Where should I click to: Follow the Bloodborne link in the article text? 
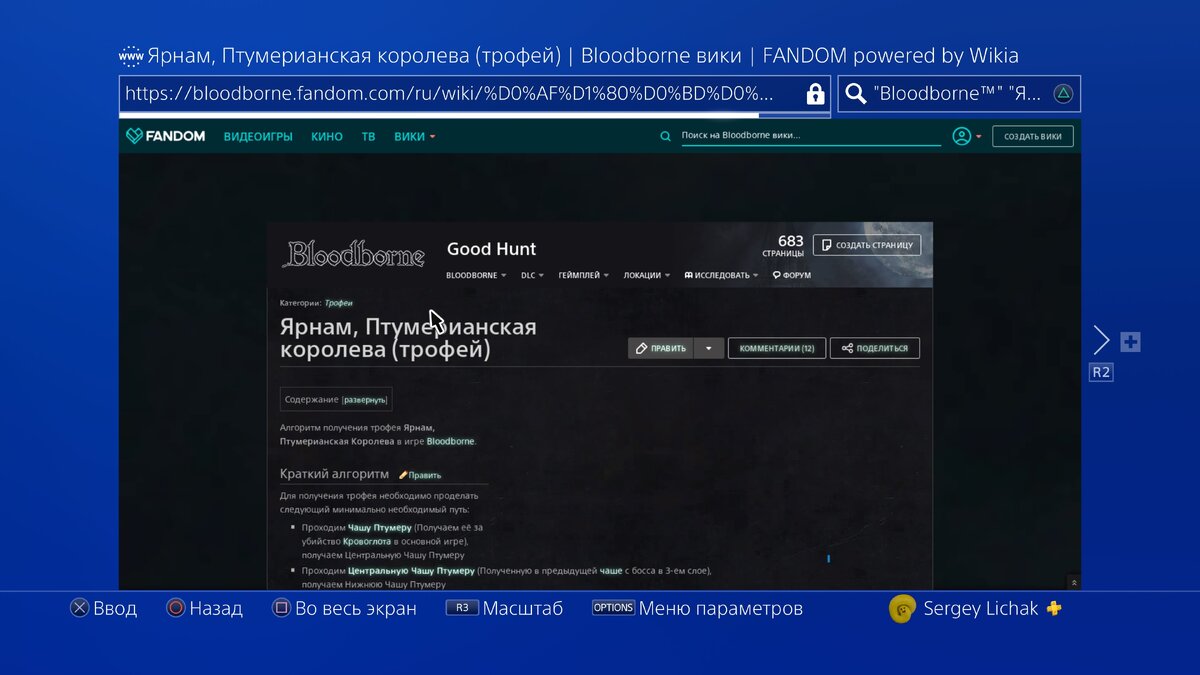click(450, 440)
